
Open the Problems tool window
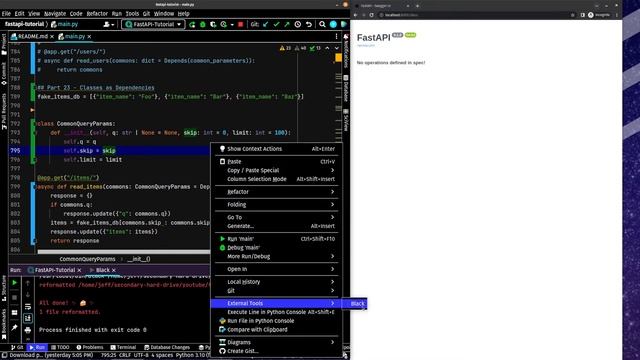(90, 347)
